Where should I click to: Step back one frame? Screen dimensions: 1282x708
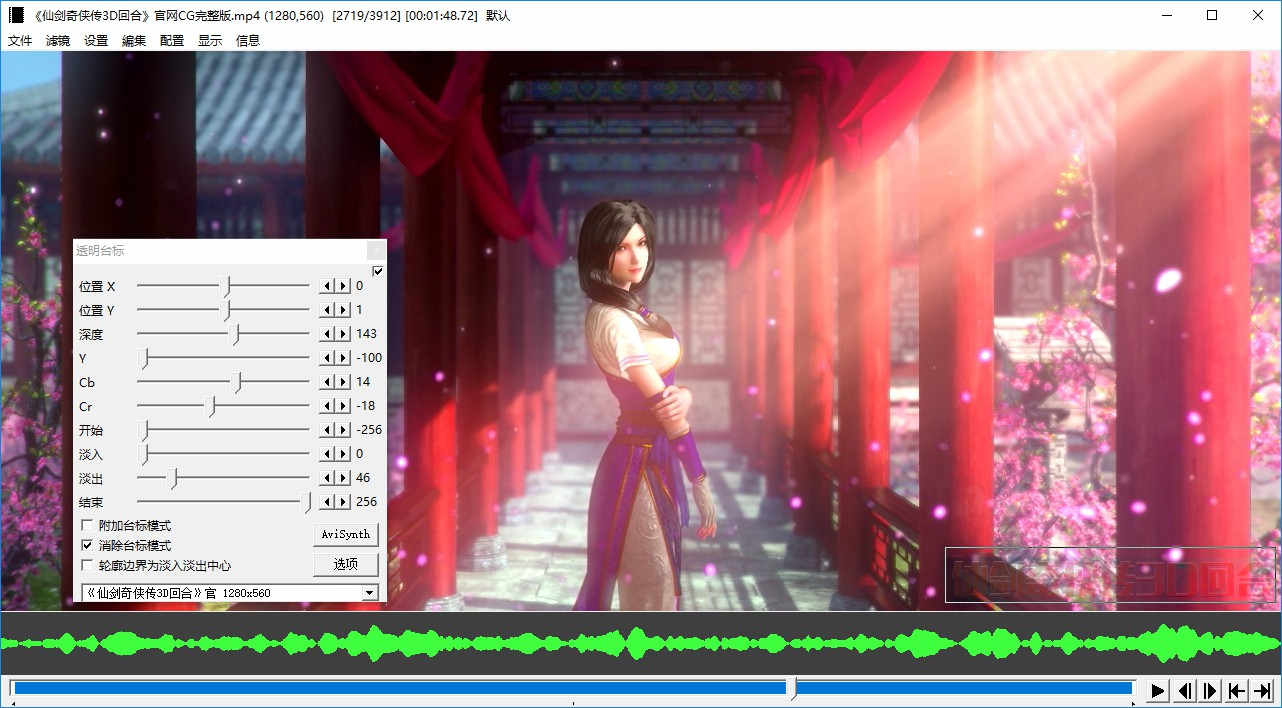(1185, 690)
